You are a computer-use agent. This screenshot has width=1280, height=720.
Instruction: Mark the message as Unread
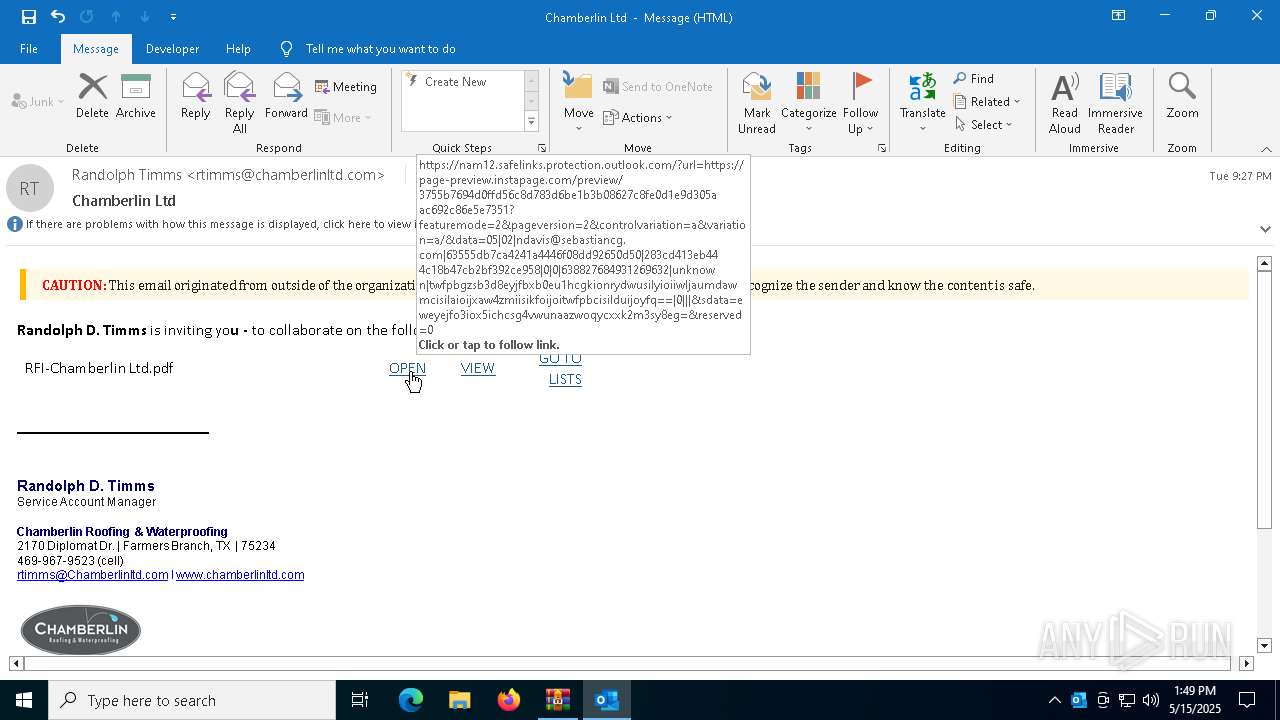tap(757, 102)
